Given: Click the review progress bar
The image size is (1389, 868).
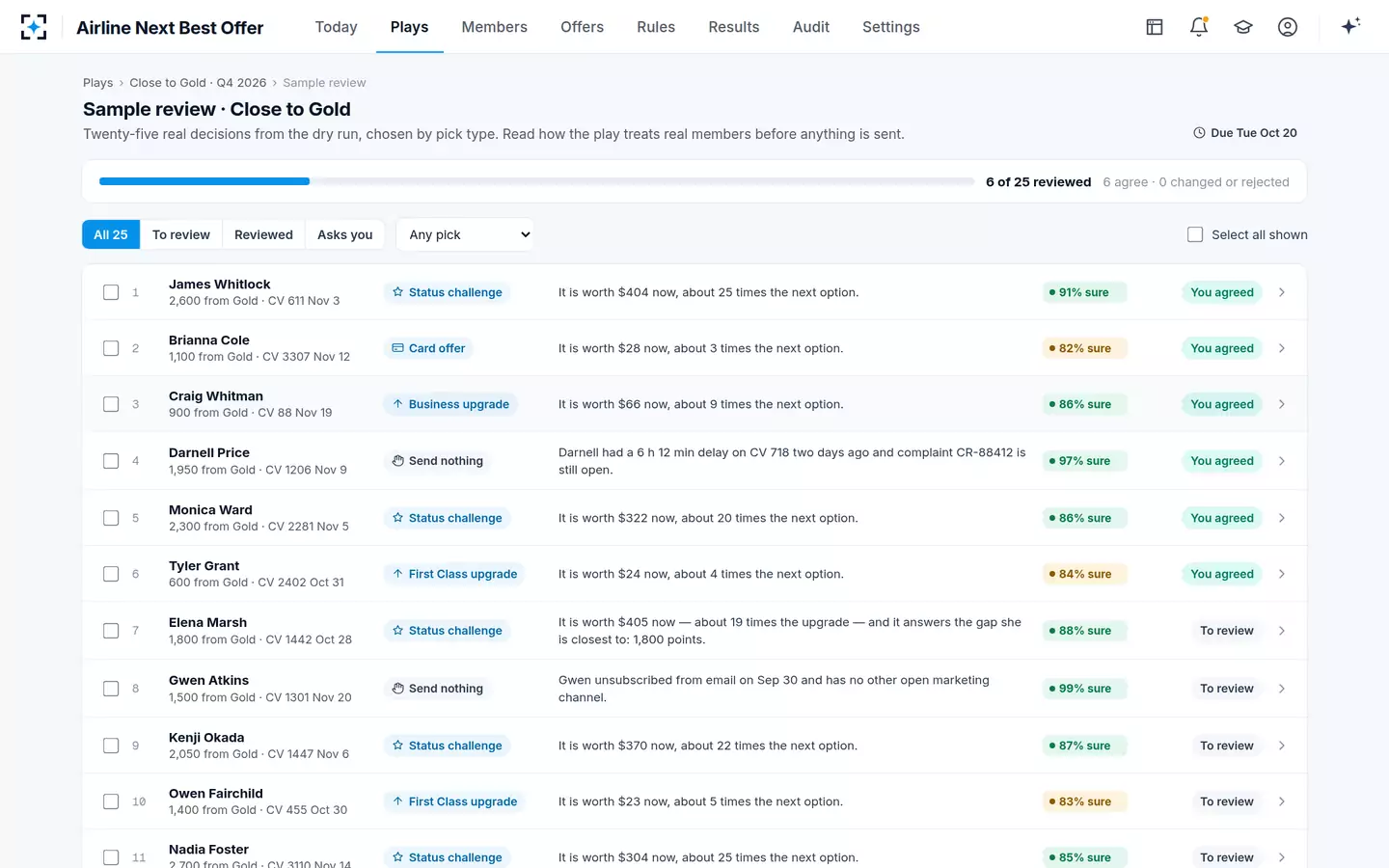Looking at the screenshot, I should click(536, 181).
